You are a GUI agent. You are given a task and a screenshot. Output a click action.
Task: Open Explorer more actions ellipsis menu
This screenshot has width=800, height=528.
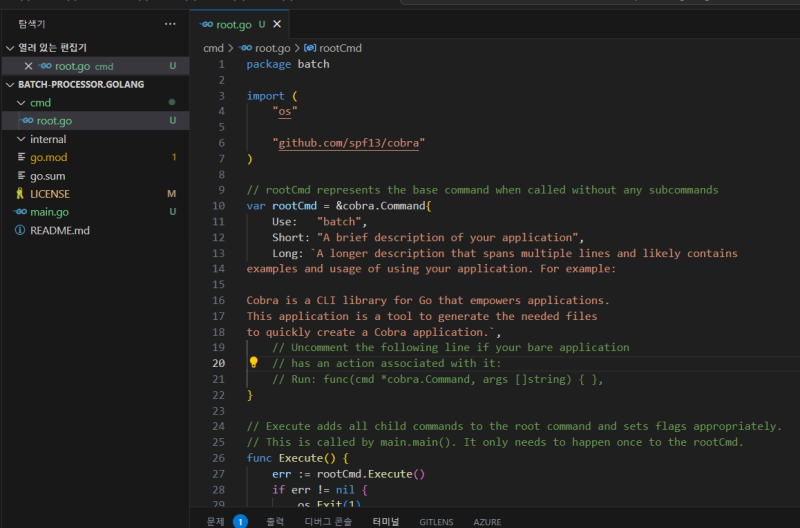click(x=170, y=24)
